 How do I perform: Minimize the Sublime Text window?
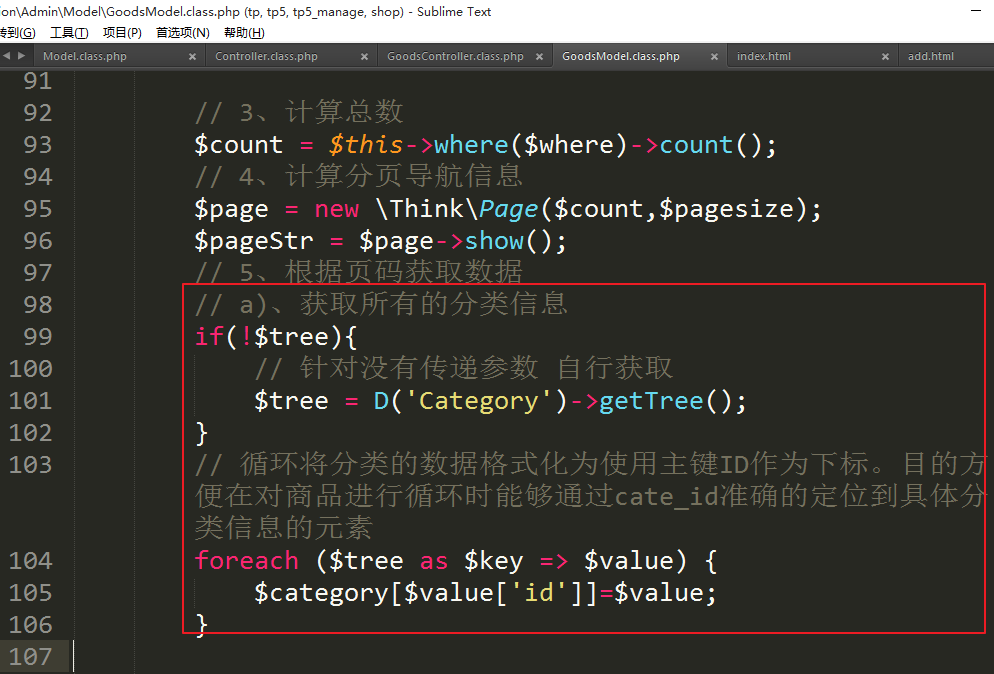[x=975, y=11]
